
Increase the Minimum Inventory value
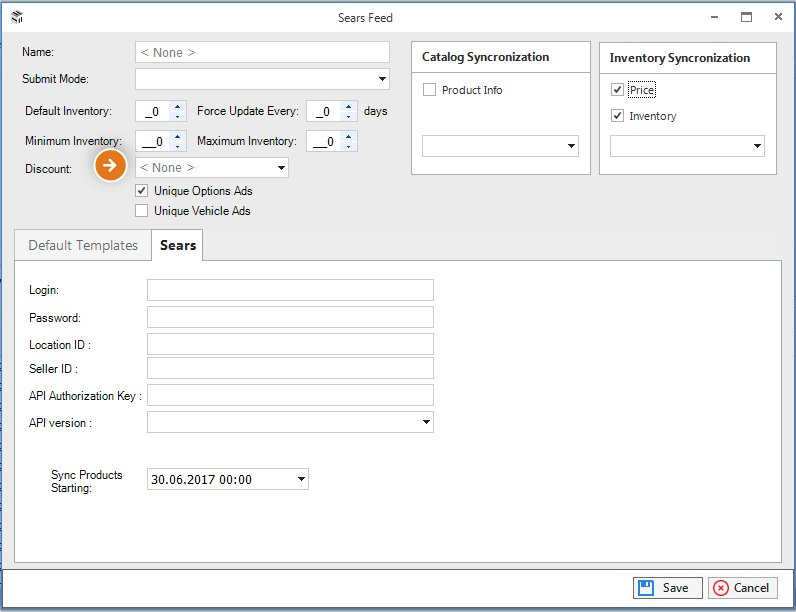click(x=177, y=137)
